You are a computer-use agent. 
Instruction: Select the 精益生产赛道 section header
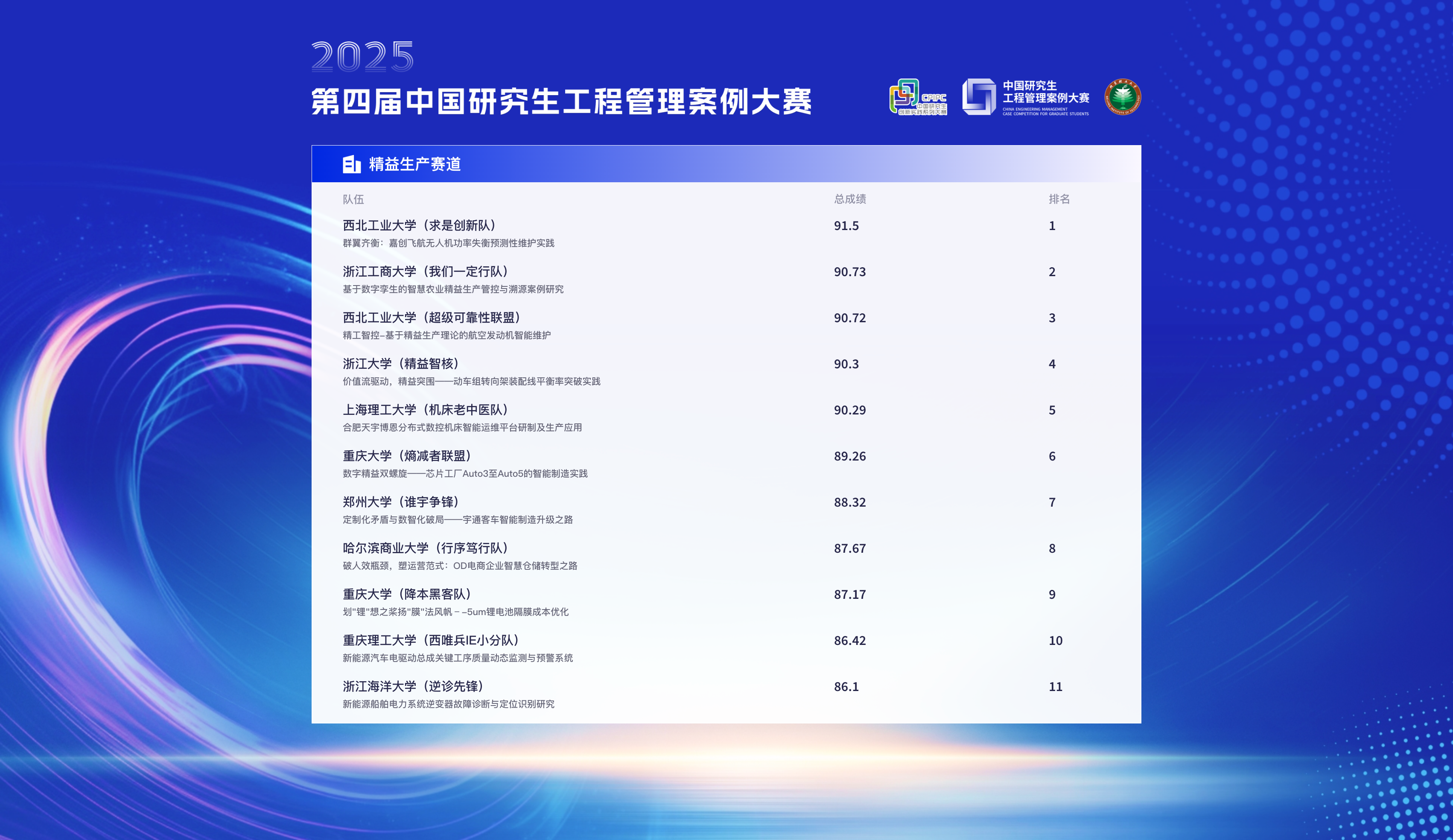click(414, 164)
